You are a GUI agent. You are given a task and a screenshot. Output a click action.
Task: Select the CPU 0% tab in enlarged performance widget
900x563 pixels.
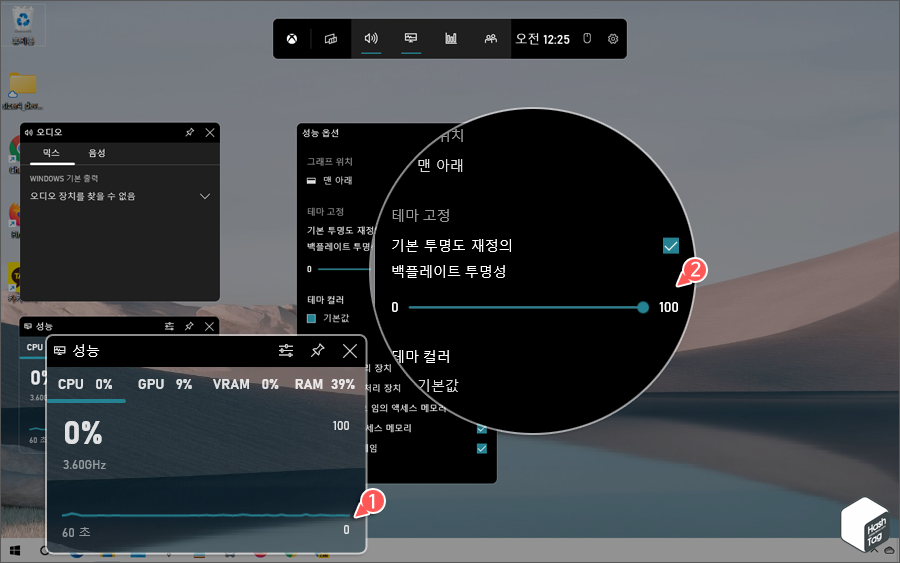point(85,384)
